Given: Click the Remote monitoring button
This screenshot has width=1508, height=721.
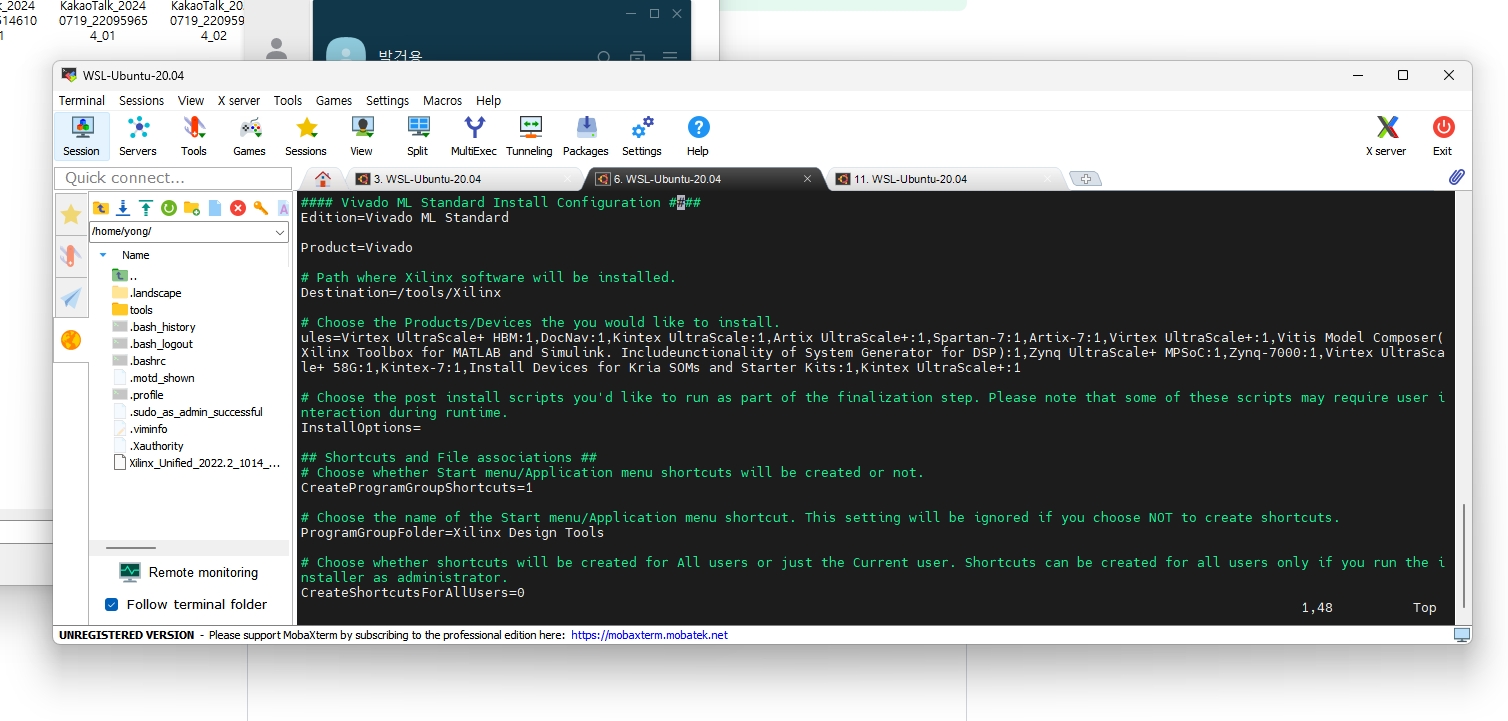Looking at the screenshot, I should [x=188, y=572].
